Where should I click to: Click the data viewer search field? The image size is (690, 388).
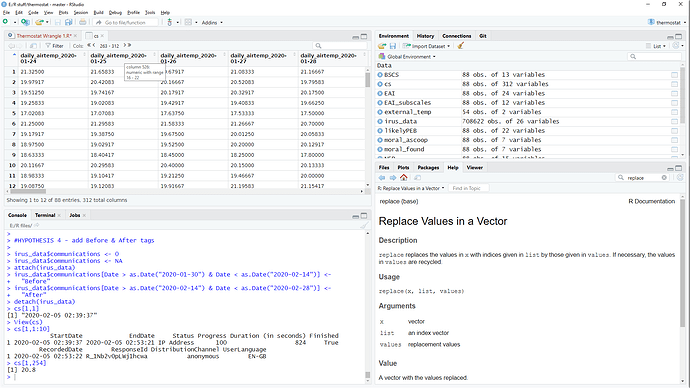[341, 46]
